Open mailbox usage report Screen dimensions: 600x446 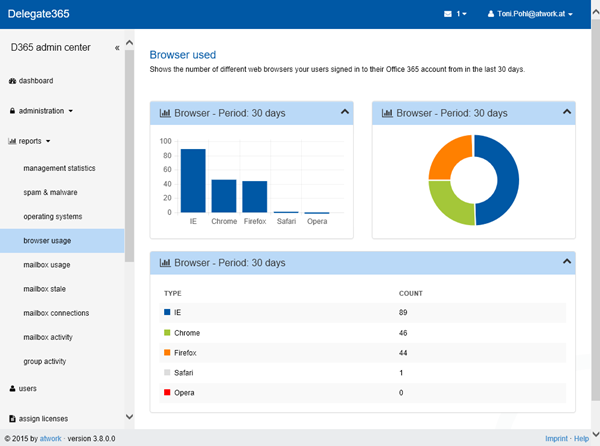tap(47, 265)
